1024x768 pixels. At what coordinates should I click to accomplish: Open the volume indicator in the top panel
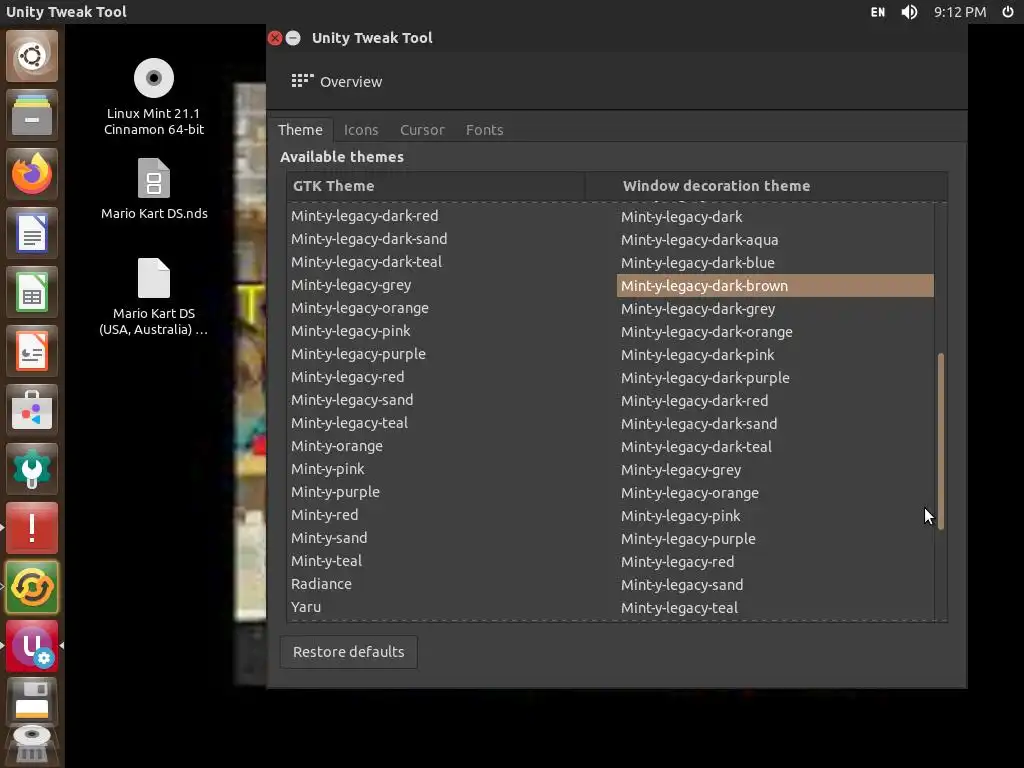tap(909, 12)
